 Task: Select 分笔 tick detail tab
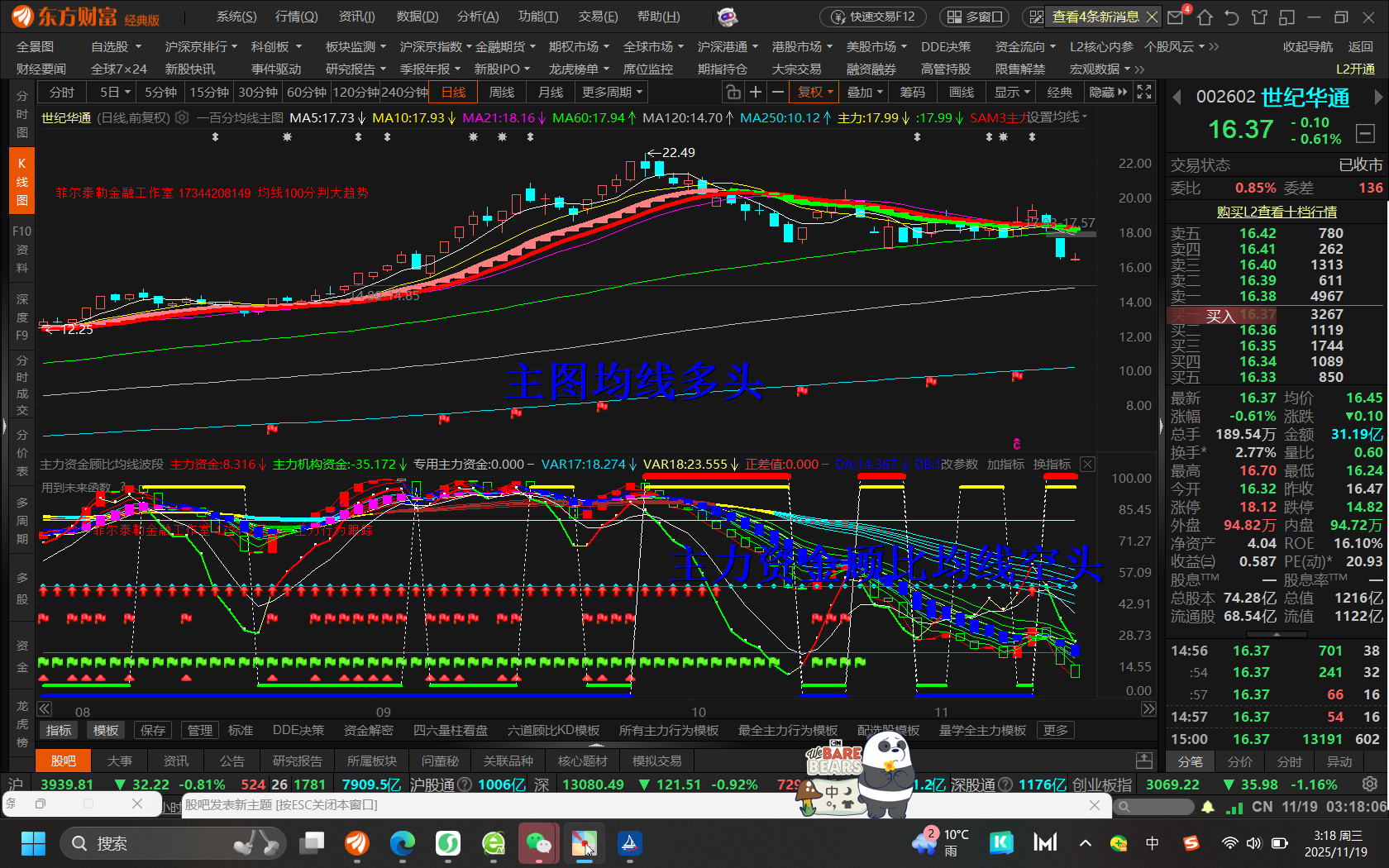(1191, 761)
